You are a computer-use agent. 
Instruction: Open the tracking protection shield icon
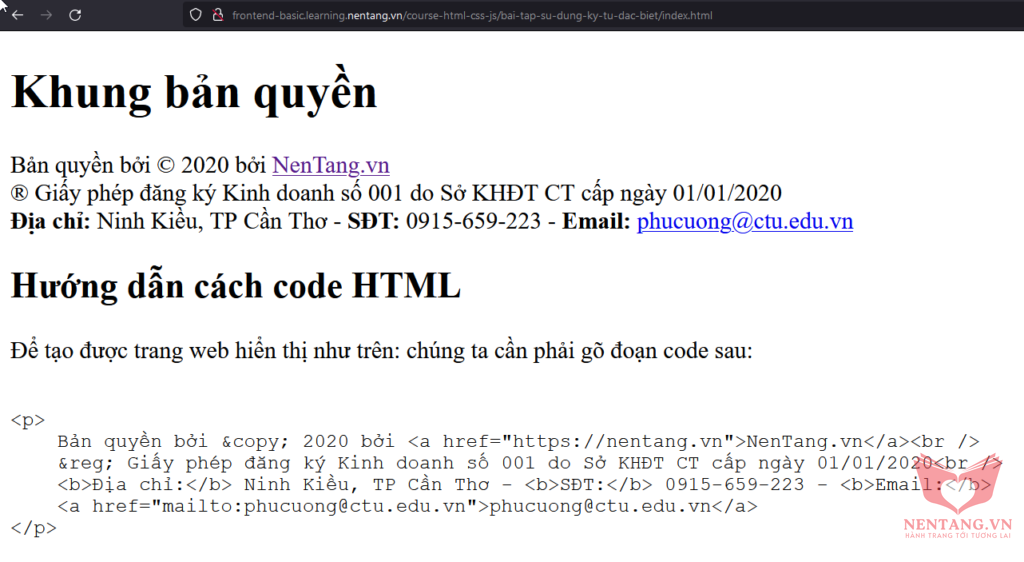click(195, 15)
